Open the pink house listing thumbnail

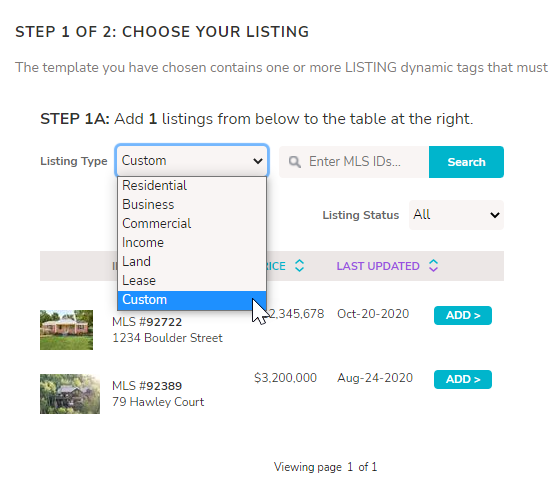[66, 330]
